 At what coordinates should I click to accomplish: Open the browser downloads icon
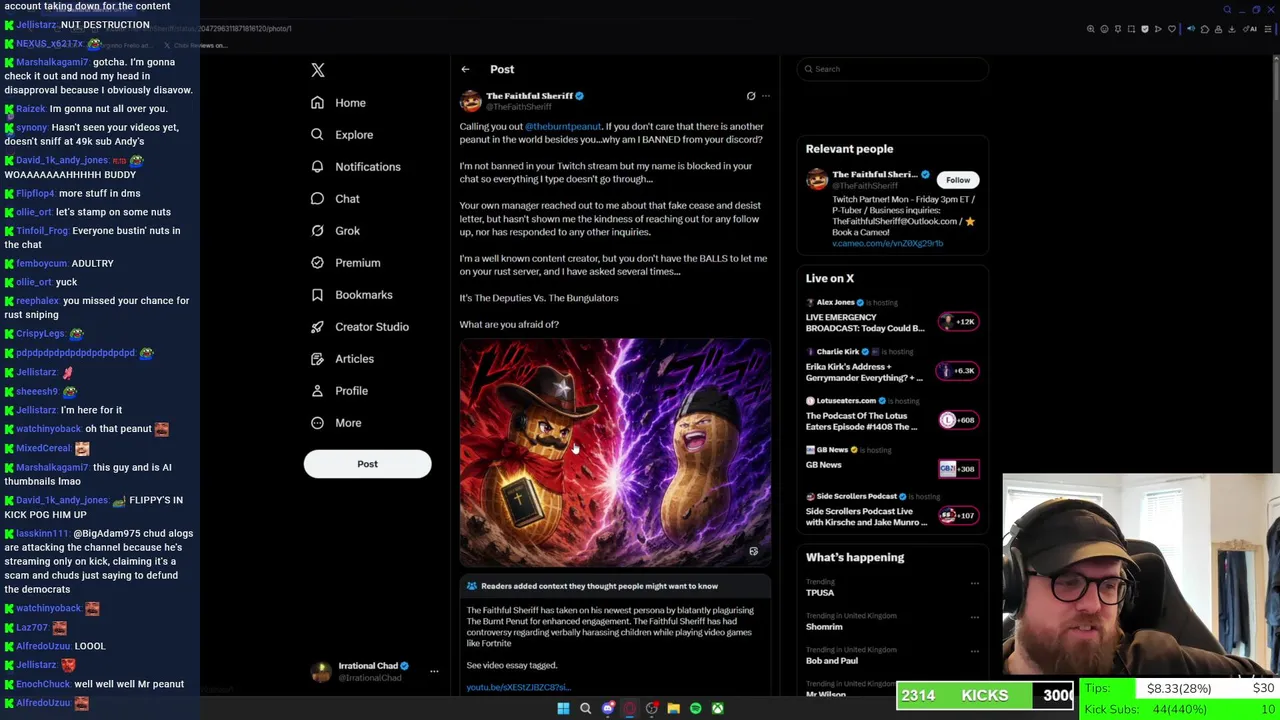coord(1232,29)
